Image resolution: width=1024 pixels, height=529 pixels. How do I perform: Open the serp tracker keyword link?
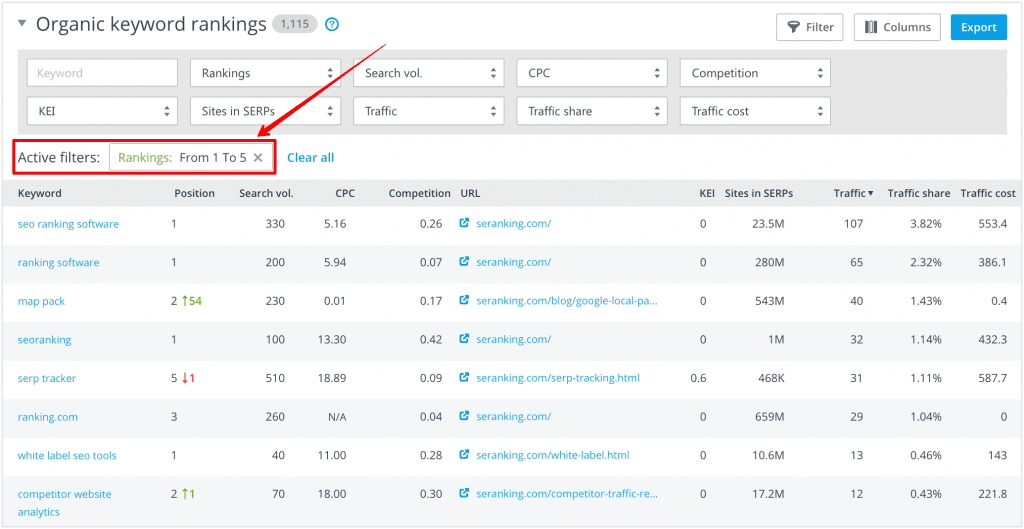pyautogui.click(x=46, y=378)
